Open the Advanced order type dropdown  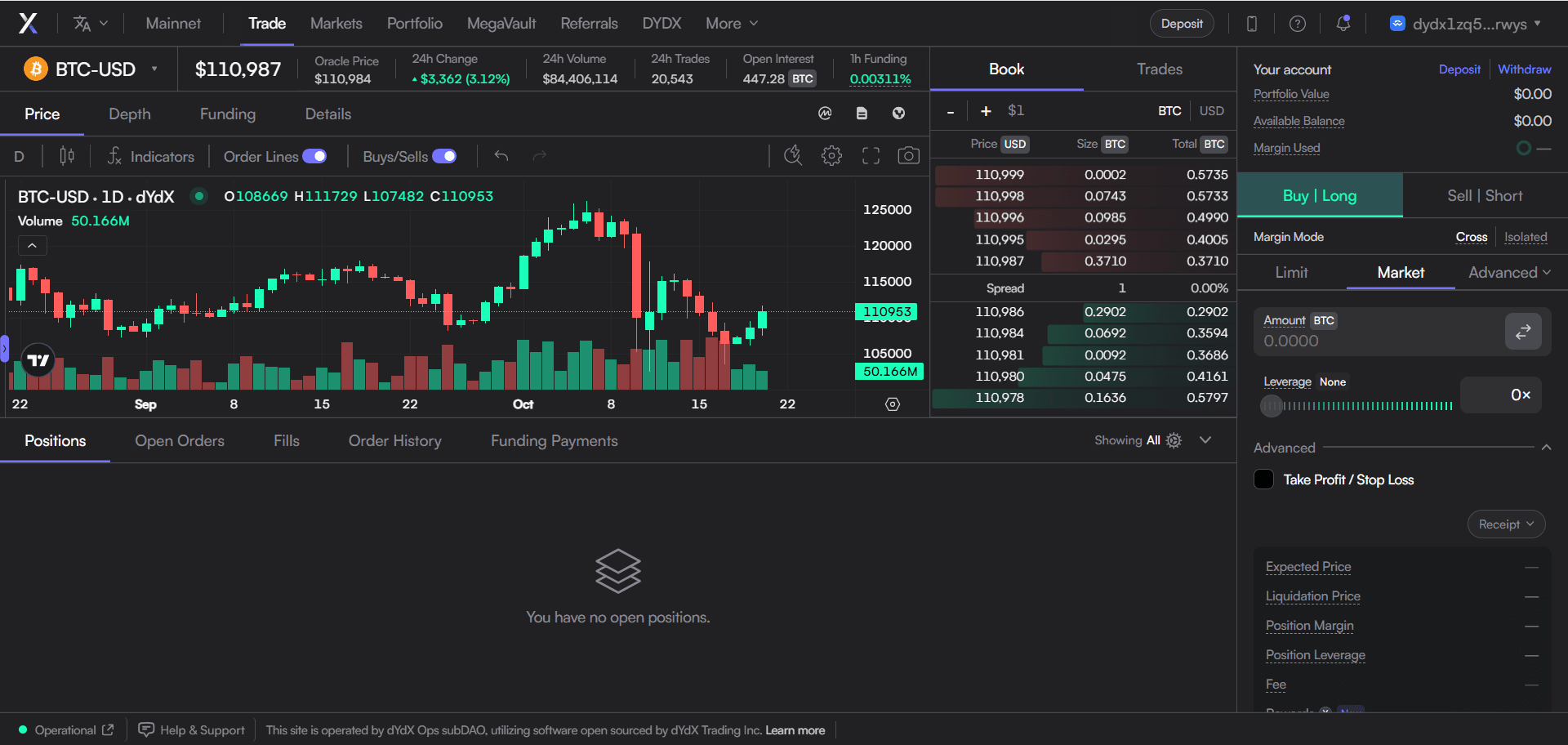tap(1509, 273)
